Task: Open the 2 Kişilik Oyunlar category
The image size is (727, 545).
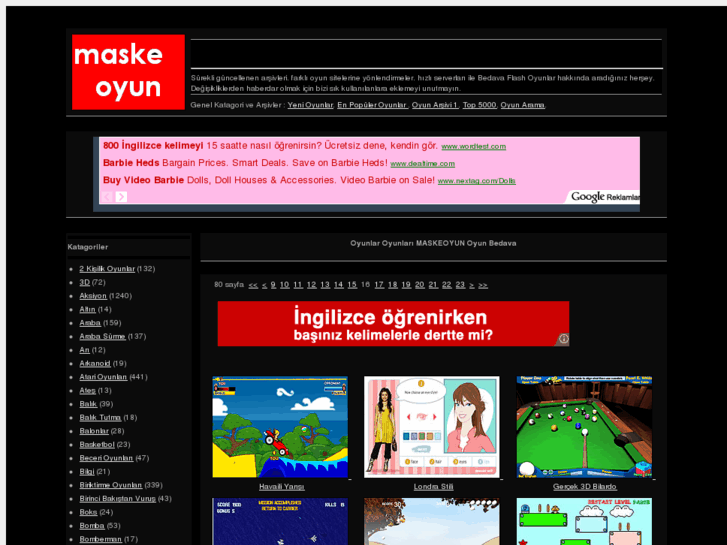Action: pyautogui.click(x=107, y=269)
